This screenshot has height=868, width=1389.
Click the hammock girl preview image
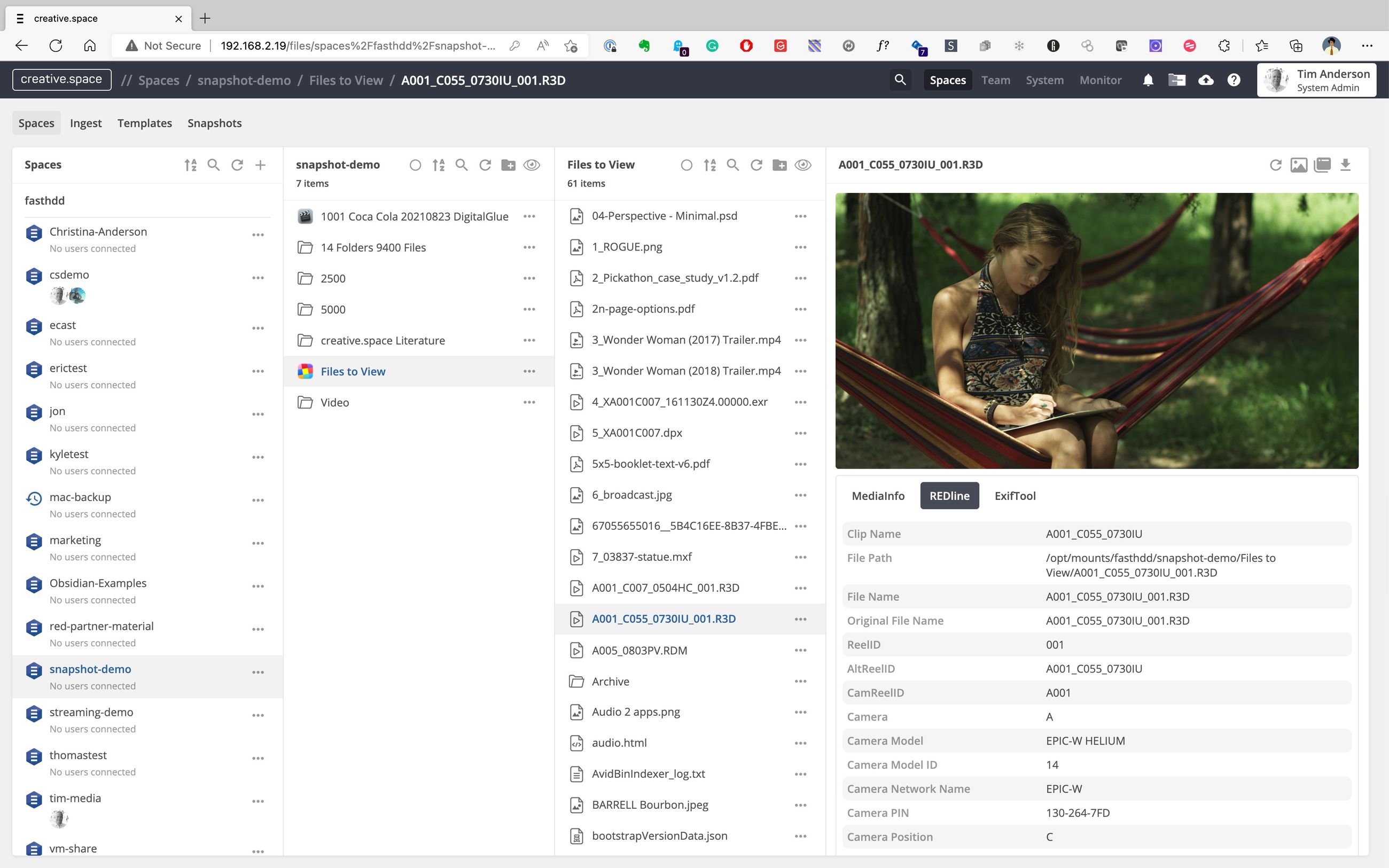1096,331
